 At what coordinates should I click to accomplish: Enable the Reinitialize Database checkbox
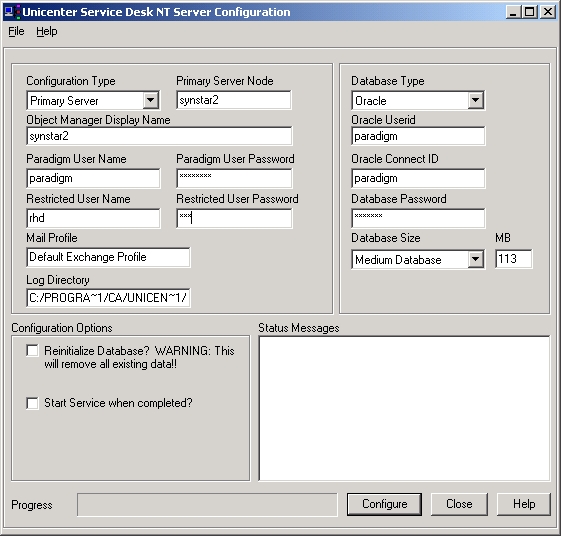[33, 351]
